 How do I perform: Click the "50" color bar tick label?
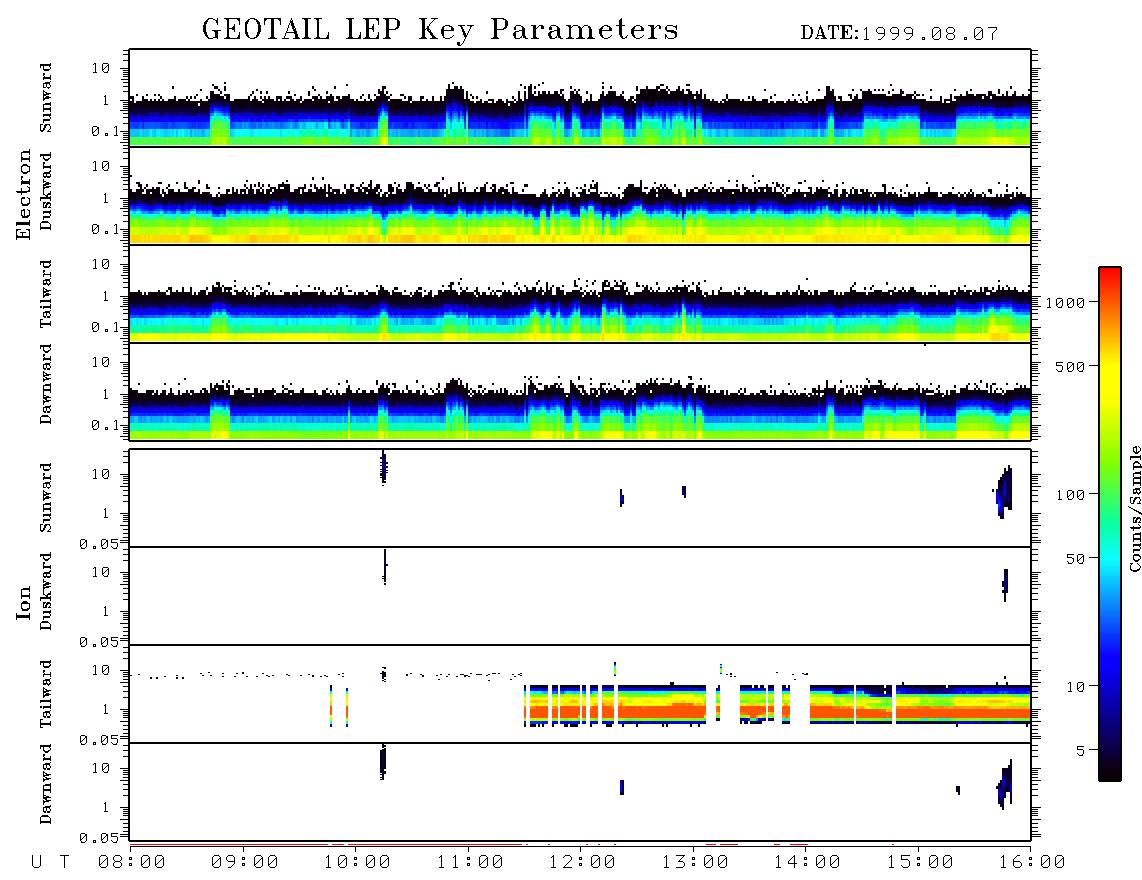1076,559
